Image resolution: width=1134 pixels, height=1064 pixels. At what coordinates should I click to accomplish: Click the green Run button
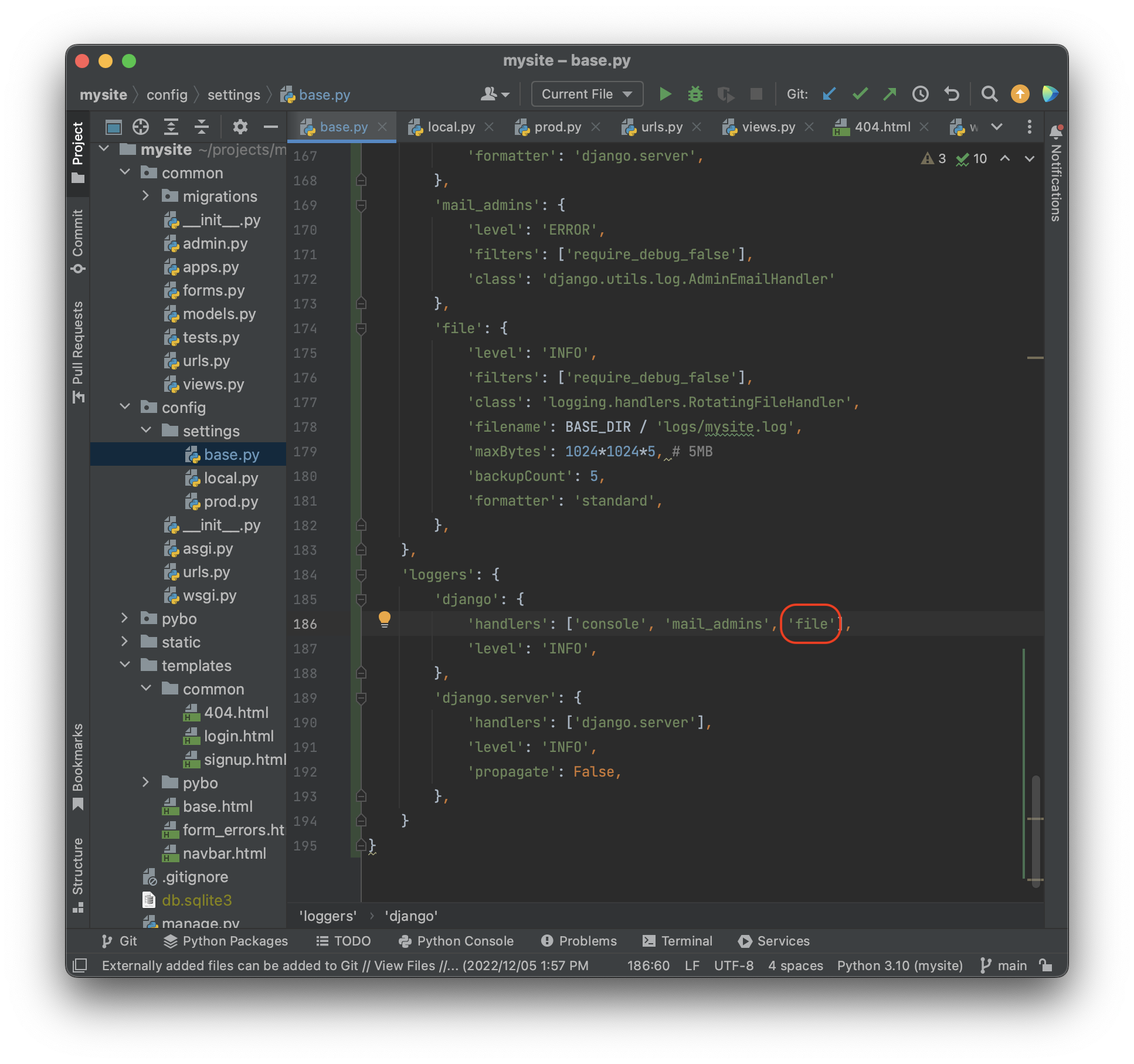(x=664, y=94)
